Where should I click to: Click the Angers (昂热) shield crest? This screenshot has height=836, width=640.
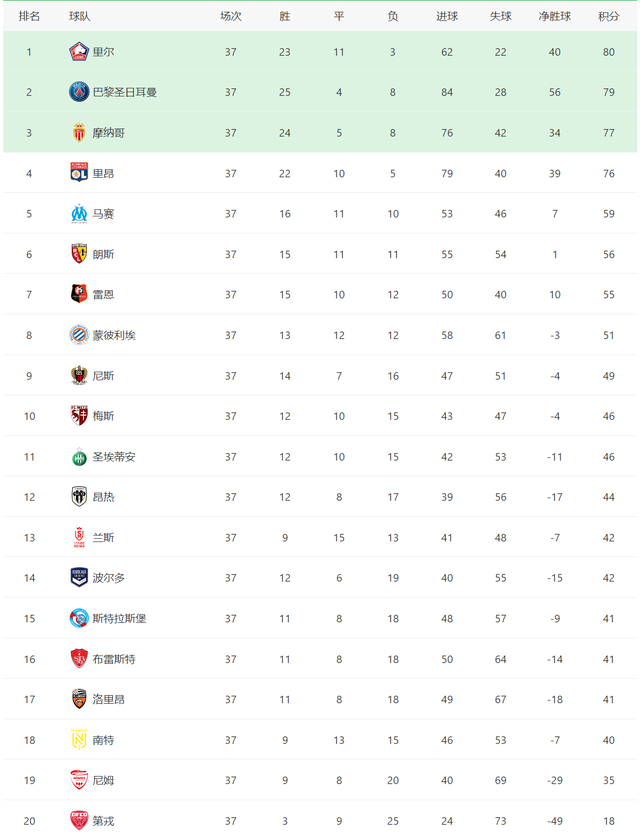tap(79, 497)
